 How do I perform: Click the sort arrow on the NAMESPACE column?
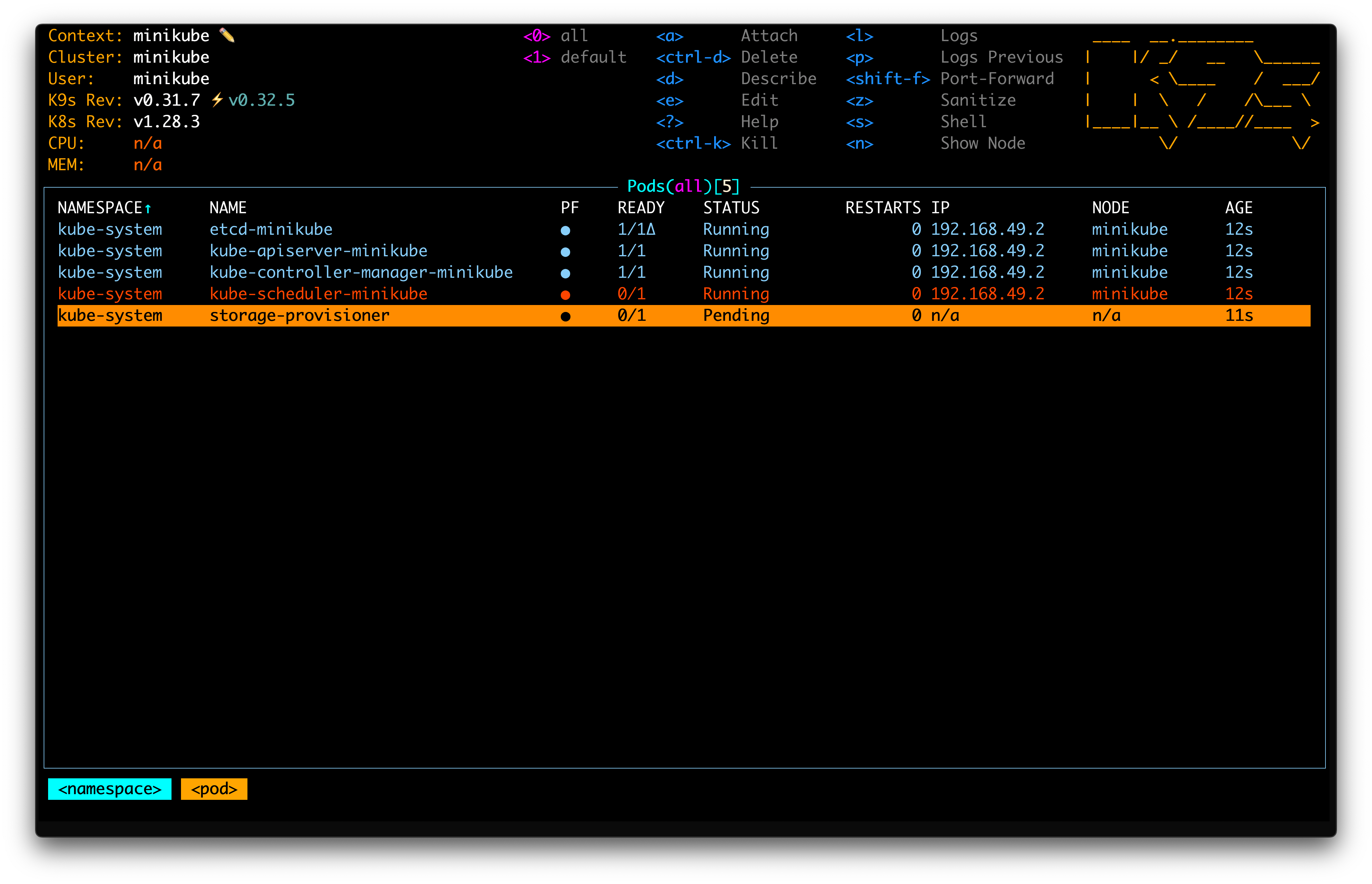click(x=148, y=209)
